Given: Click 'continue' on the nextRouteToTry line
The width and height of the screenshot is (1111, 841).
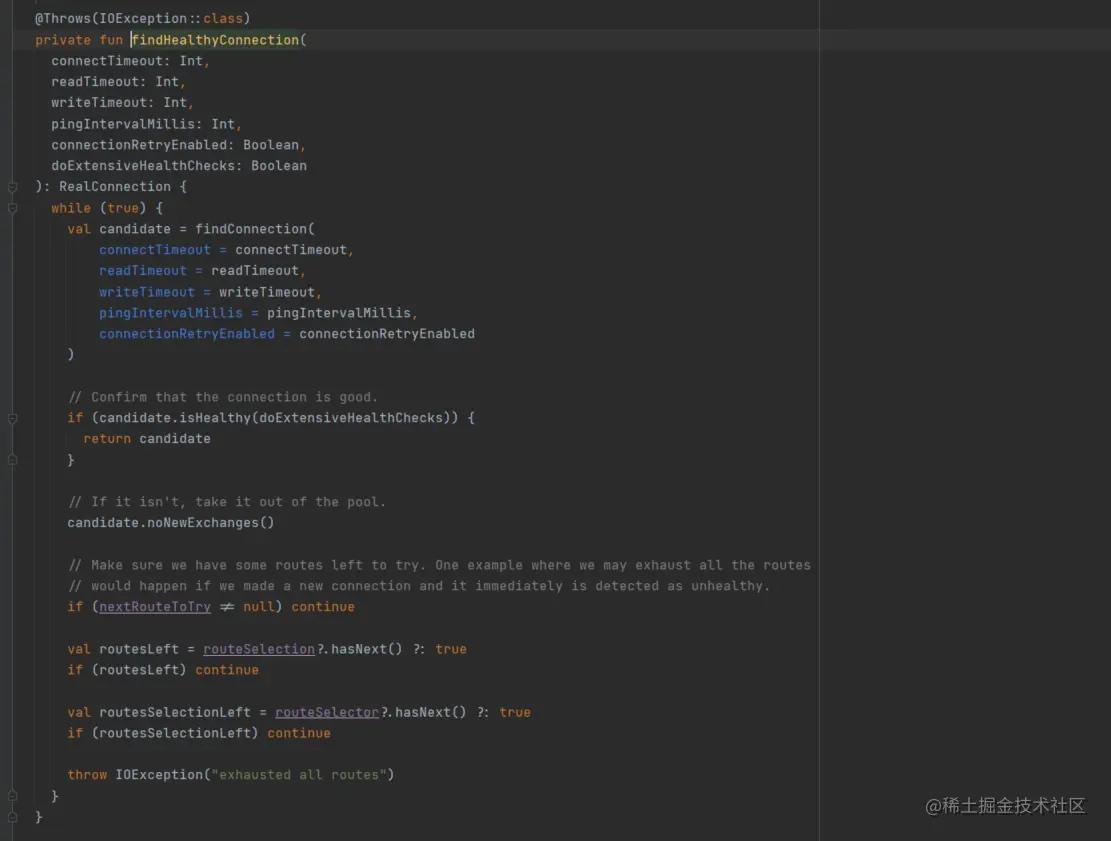Looking at the screenshot, I should coord(323,607).
